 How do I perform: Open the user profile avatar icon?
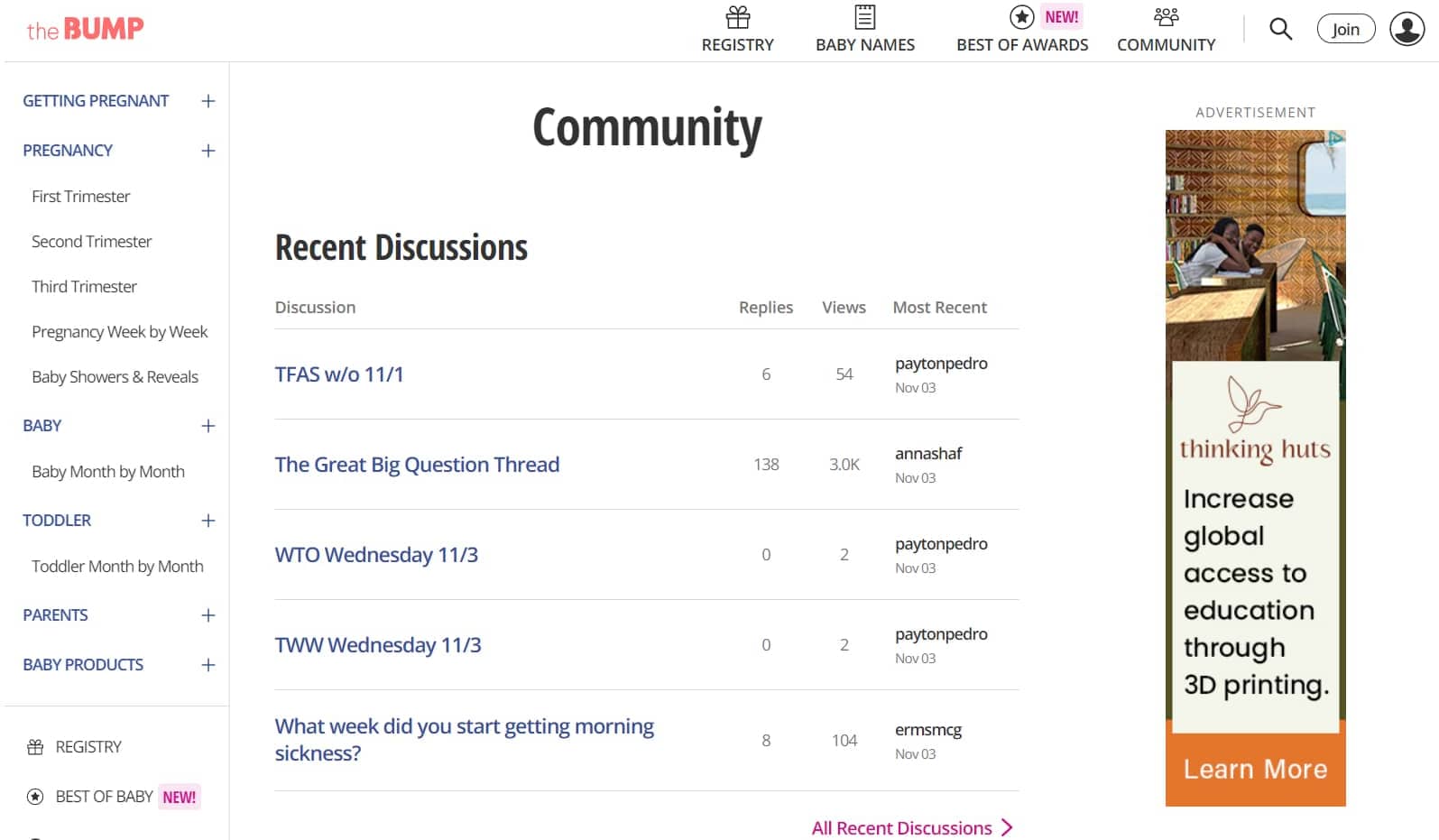(1407, 29)
